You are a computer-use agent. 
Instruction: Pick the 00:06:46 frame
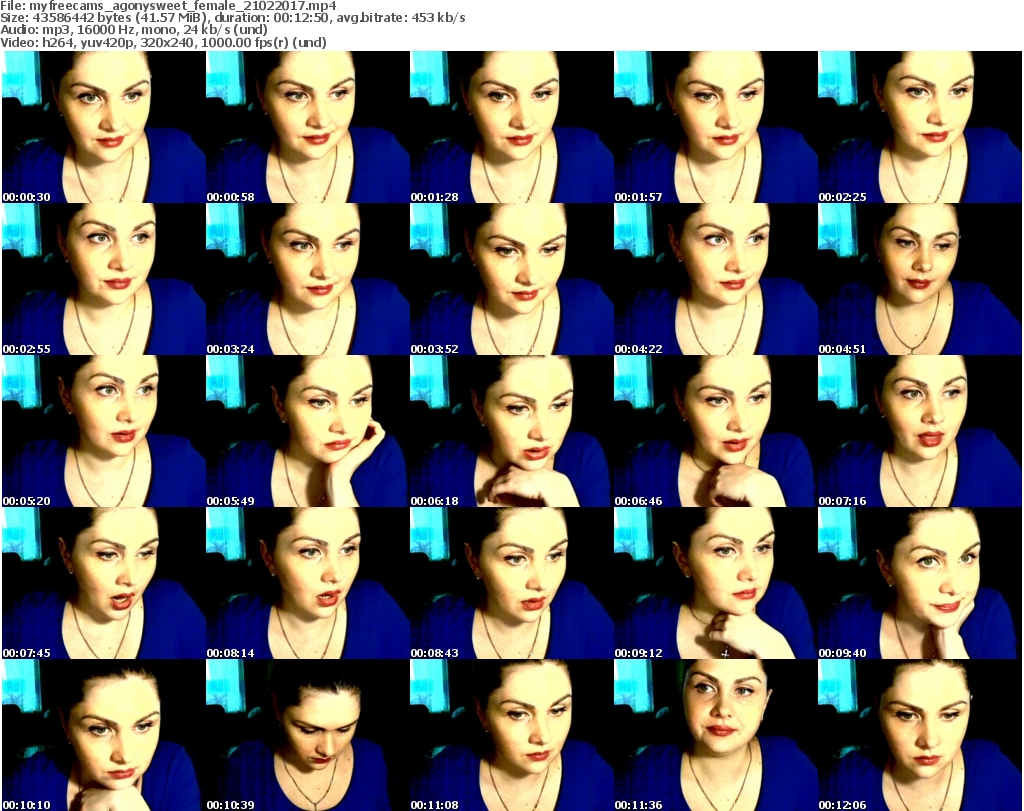716,431
